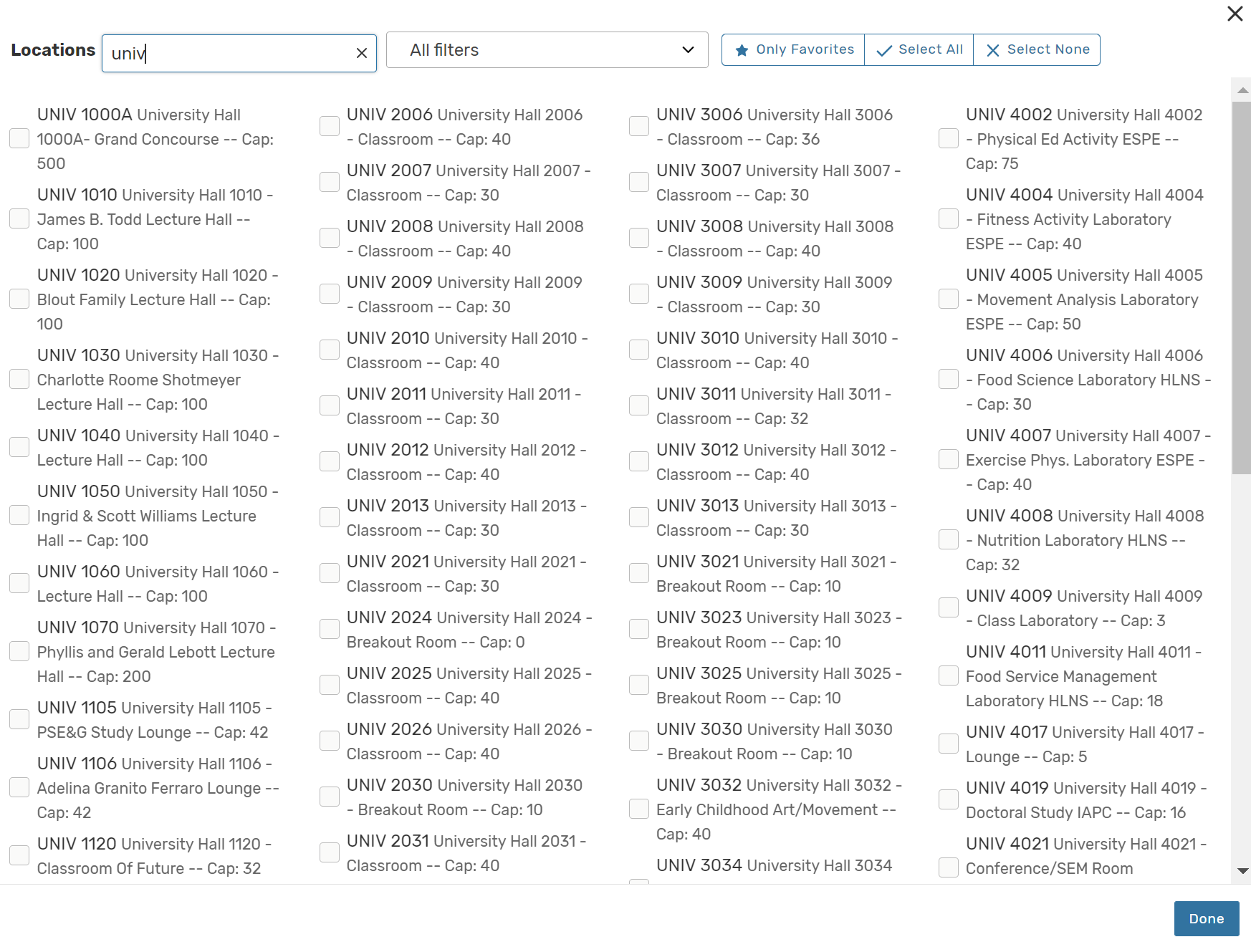Check UNIV 2024 Breakout Room checkbox
The width and height of the screenshot is (1251, 952).
click(330, 630)
